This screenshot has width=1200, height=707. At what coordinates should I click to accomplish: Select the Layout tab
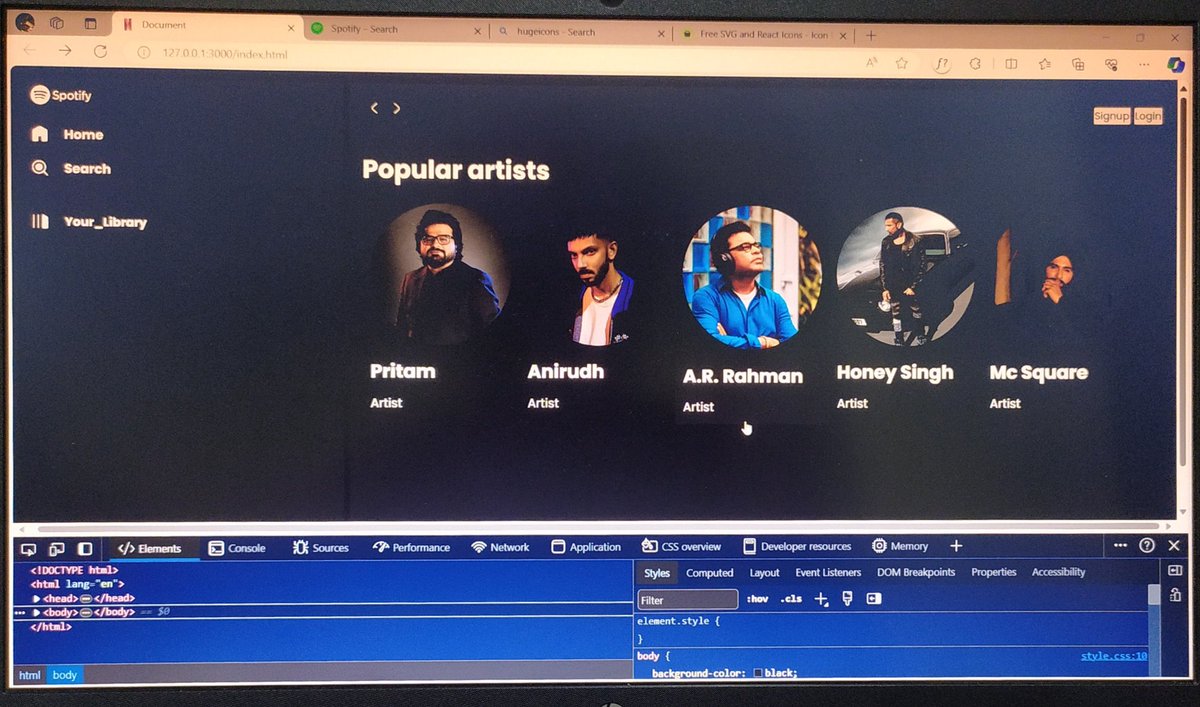click(765, 573)
